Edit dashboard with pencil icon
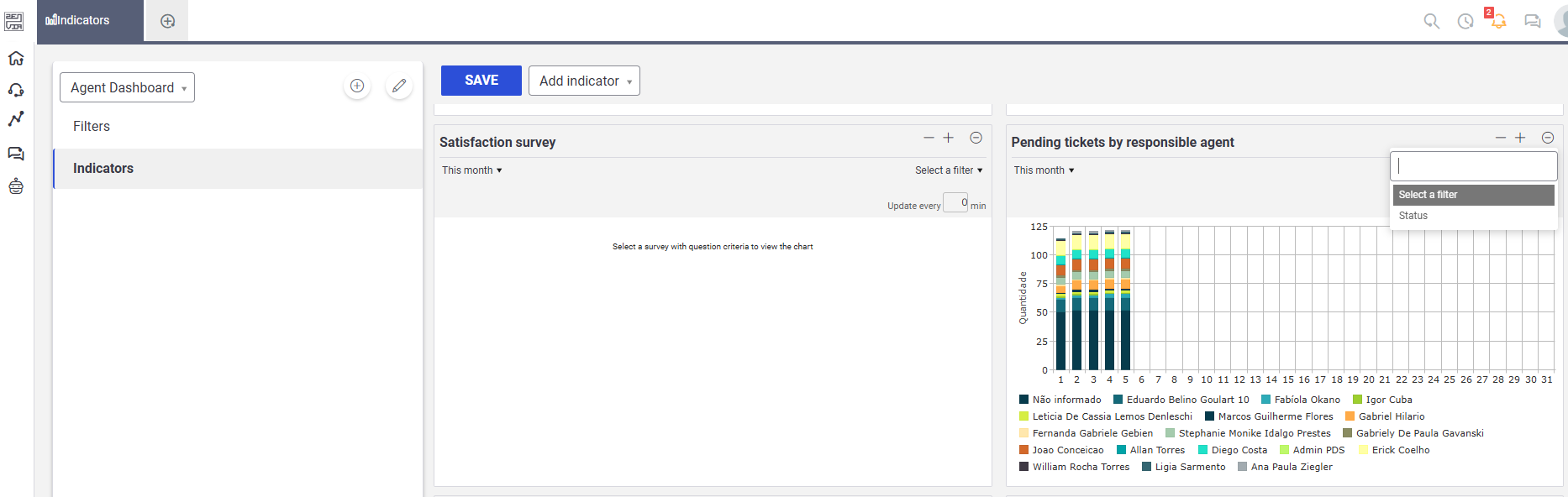This screenshot has width=1568, height=497. [399, 86]
